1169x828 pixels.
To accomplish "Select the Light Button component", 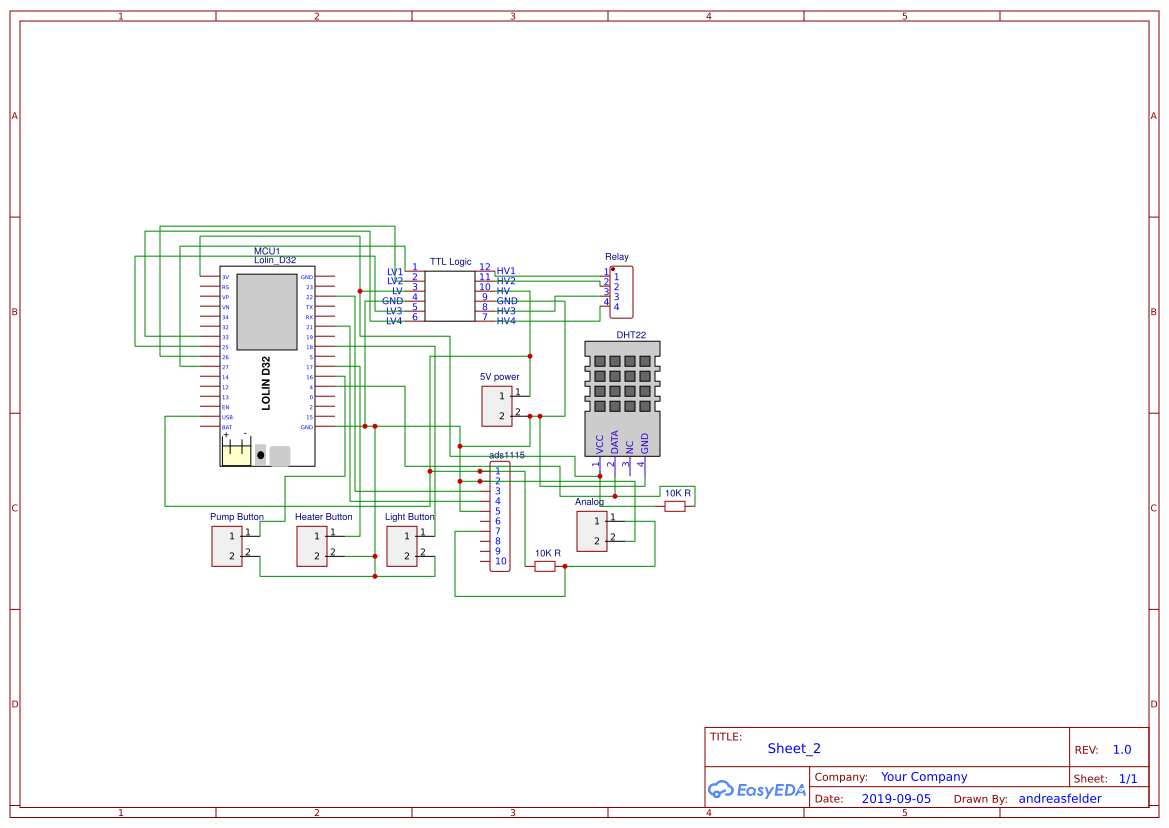I will (403, 546).
